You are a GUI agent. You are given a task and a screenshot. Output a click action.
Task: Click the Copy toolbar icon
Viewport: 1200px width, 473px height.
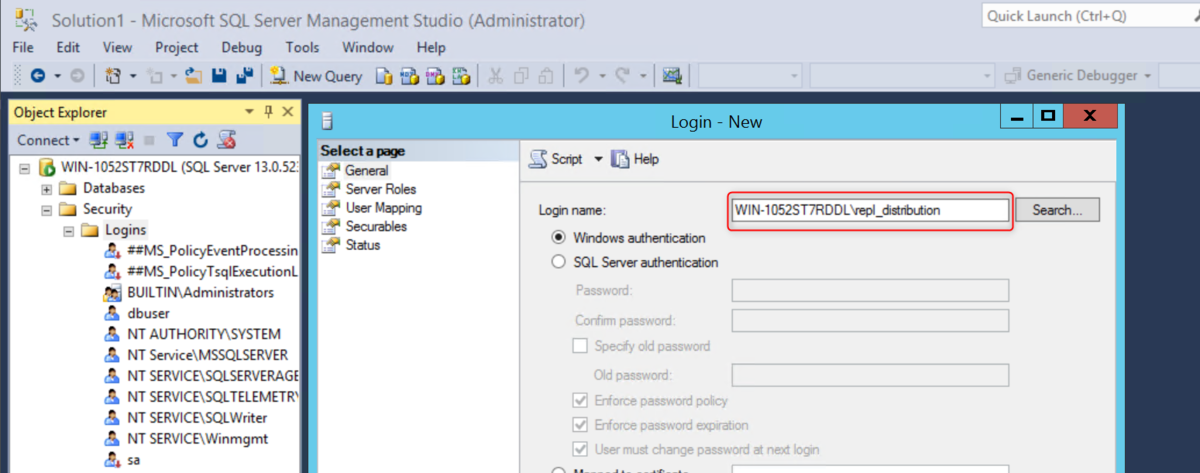(x=521, y=75)
